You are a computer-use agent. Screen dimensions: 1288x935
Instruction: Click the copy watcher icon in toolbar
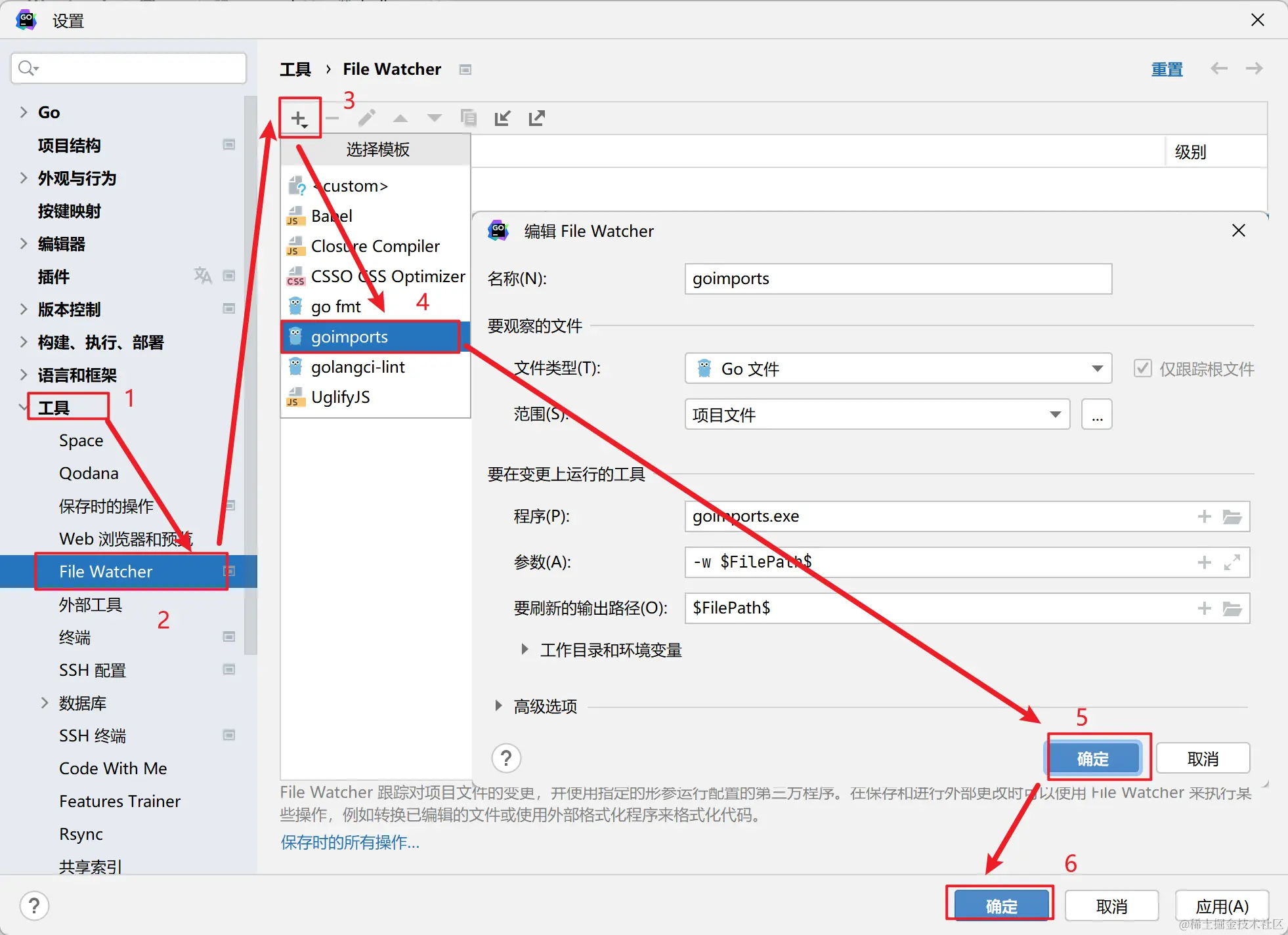(468, 118)
